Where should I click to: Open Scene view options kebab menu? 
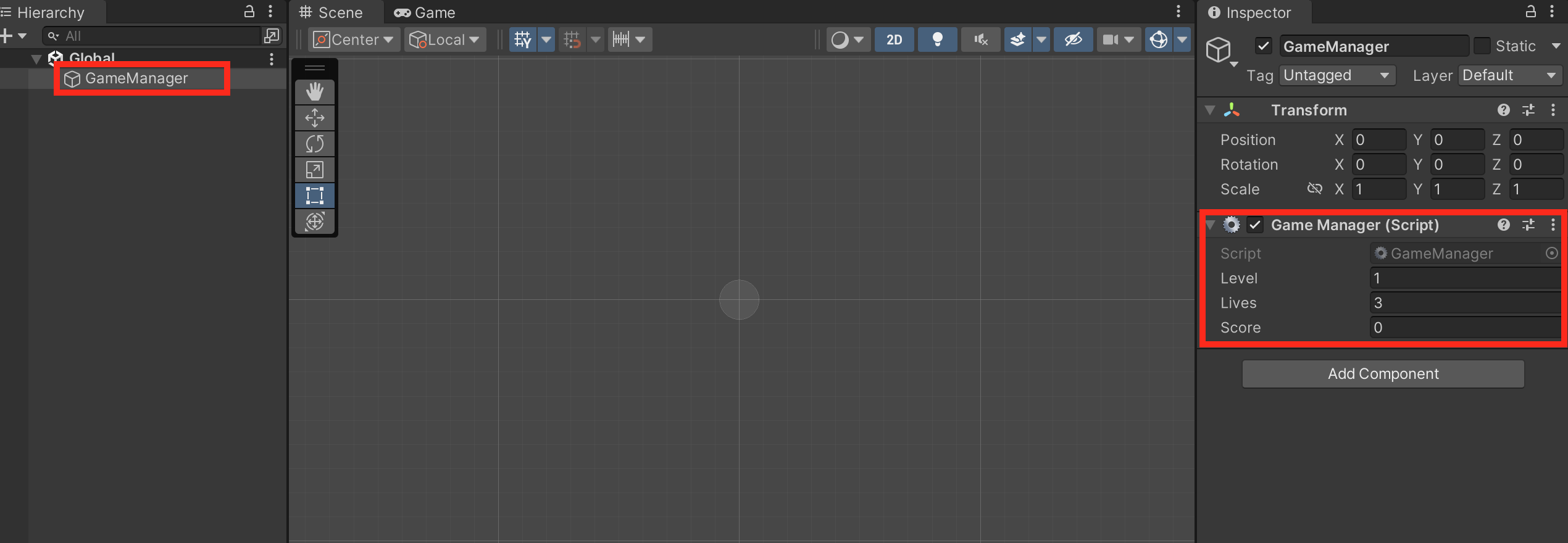coord(1178,11)
